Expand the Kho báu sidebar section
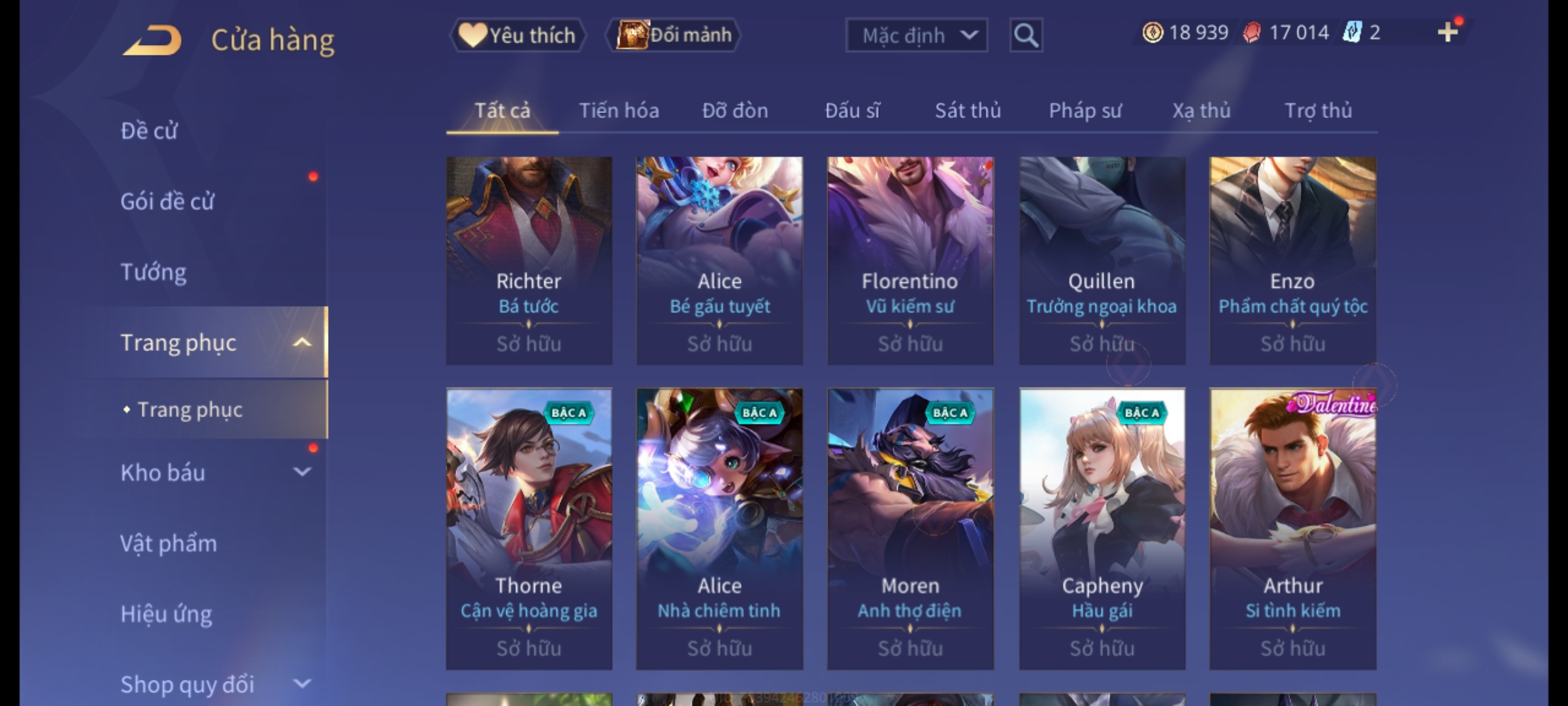Image resolution: width=1568 pixels, height=706 pixels. [x=302, y=472]
